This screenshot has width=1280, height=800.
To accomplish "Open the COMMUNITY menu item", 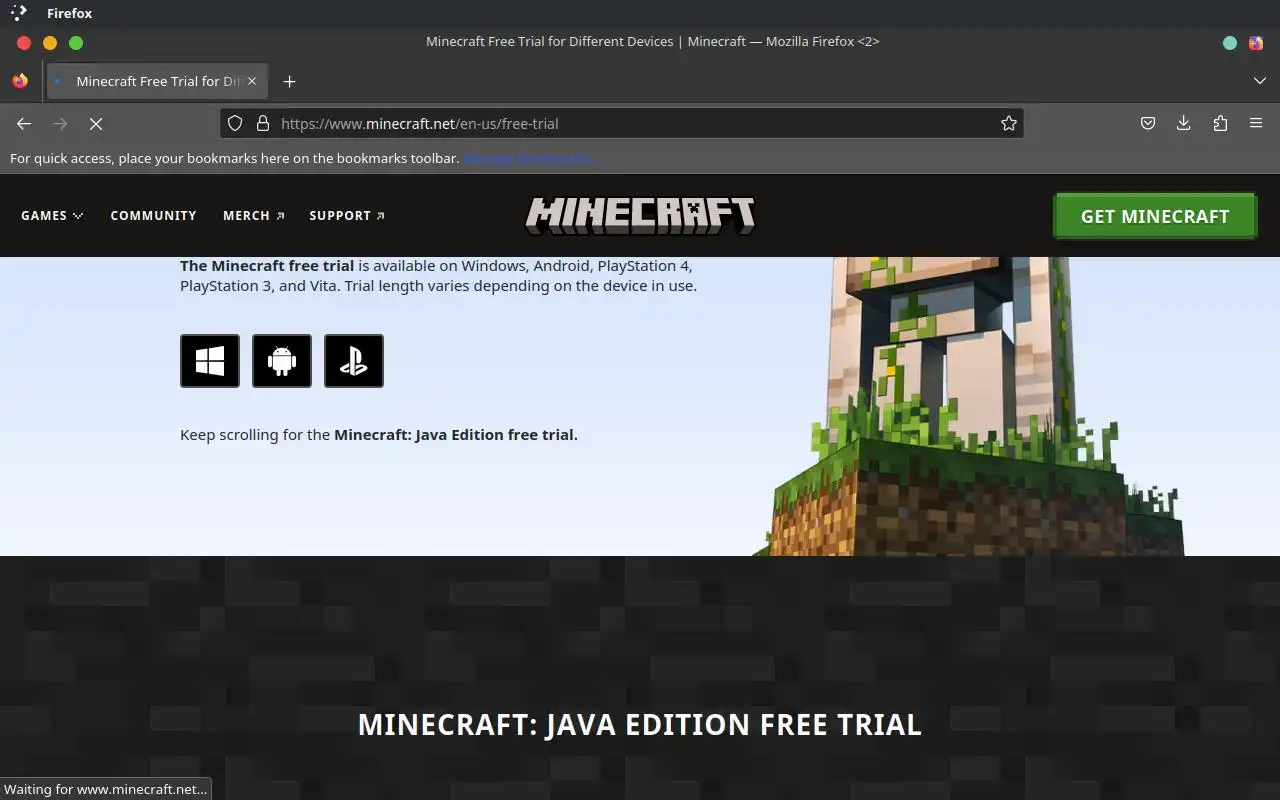I will [153, 215].
